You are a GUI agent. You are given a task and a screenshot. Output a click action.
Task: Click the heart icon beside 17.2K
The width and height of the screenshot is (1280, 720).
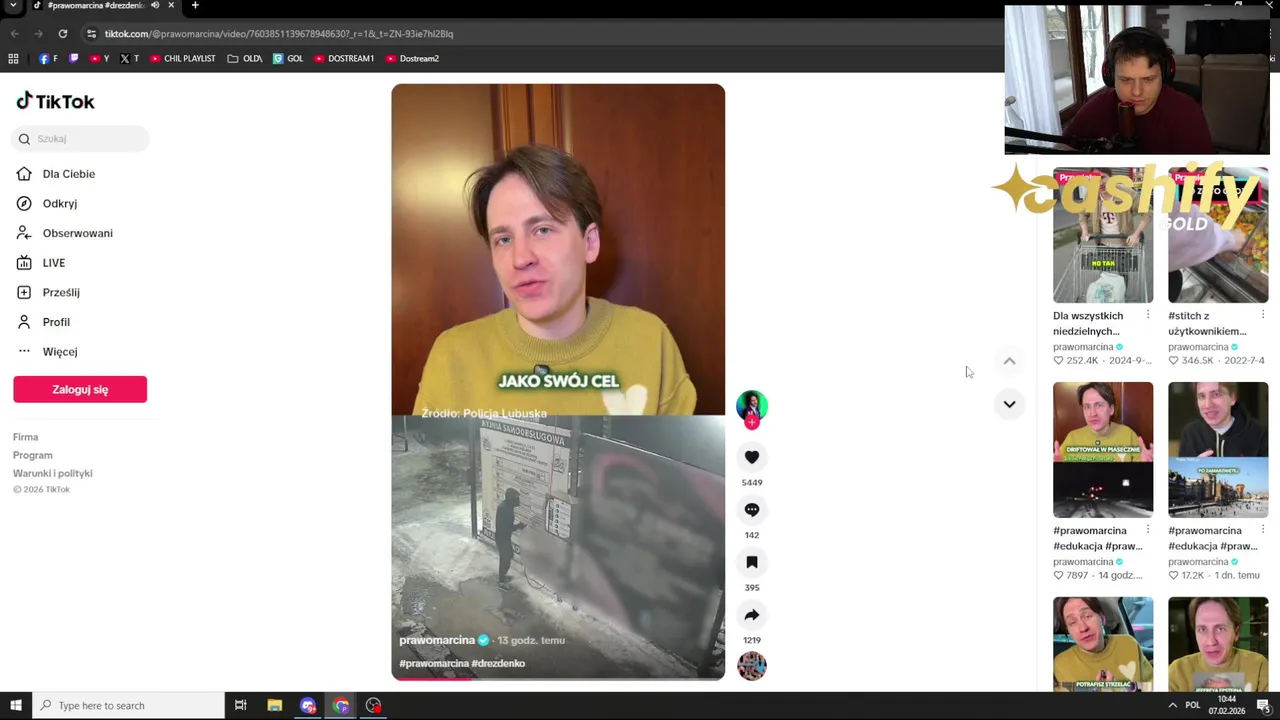[1174, 575]
